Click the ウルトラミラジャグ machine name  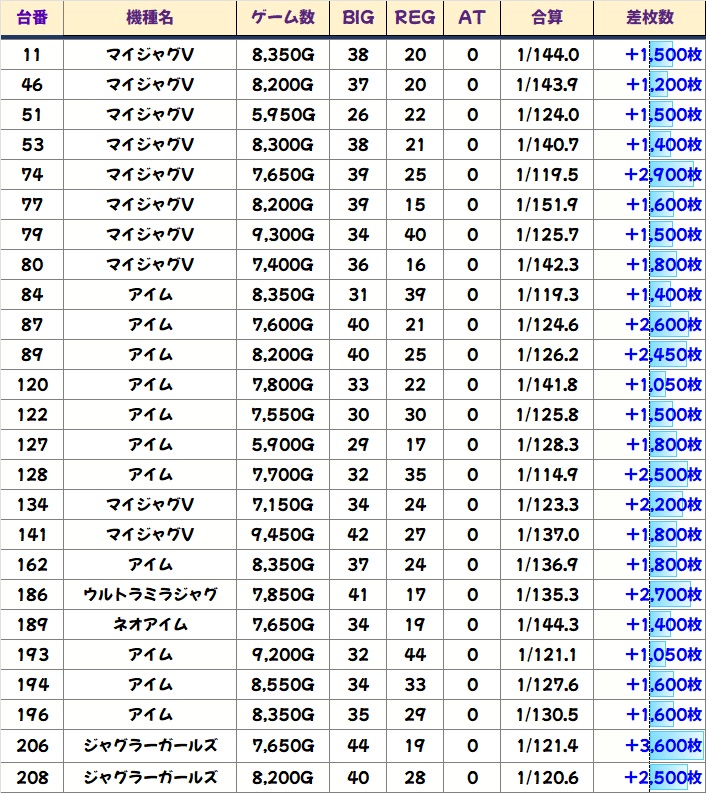click(150, 595)
